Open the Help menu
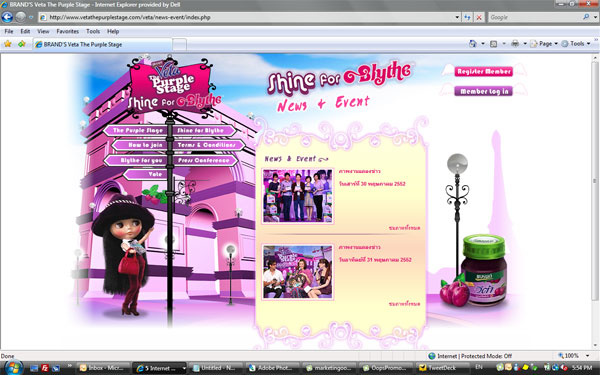The image size is (600, 375). click(113, 31)
